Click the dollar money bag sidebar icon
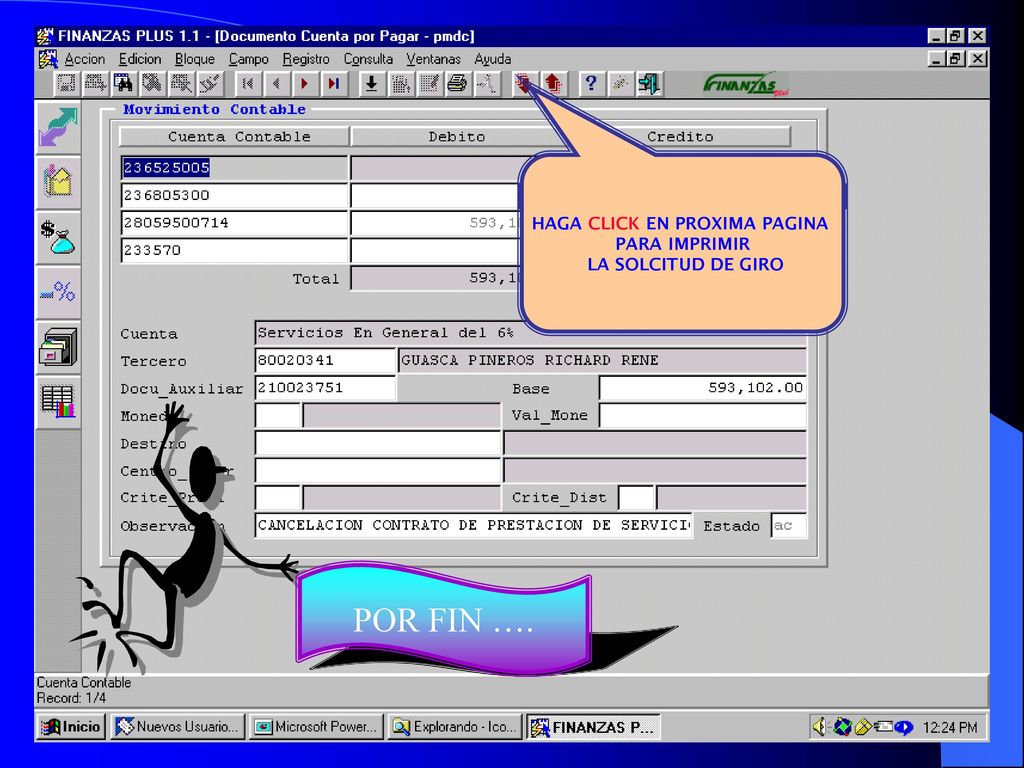Viewport: 1024px width, 768px height. [58, 236]
